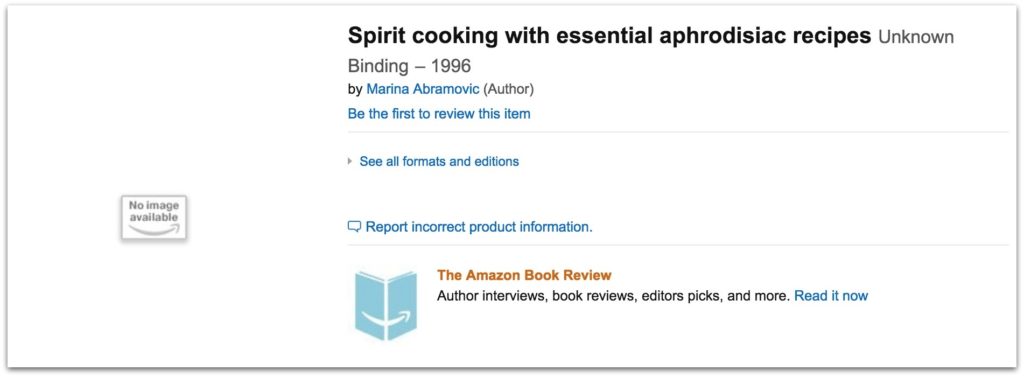The image size is (1024, 377).
Task: Open author Marina Abramovic's page
Action: pyautogui.click(x=423, y=89)
